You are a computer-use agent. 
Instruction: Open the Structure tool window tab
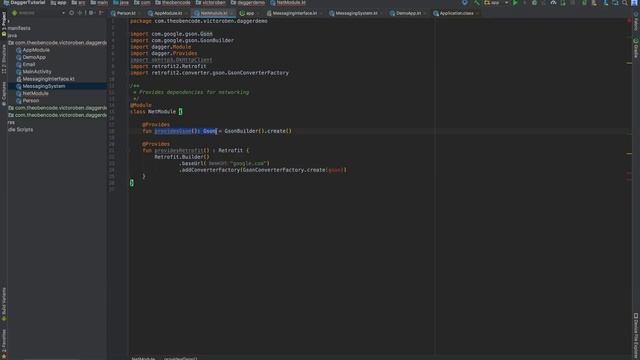[4, 59]
